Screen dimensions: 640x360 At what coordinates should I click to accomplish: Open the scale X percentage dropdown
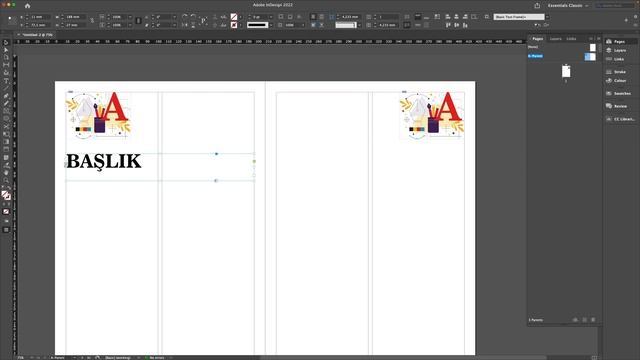pos(130,17)
